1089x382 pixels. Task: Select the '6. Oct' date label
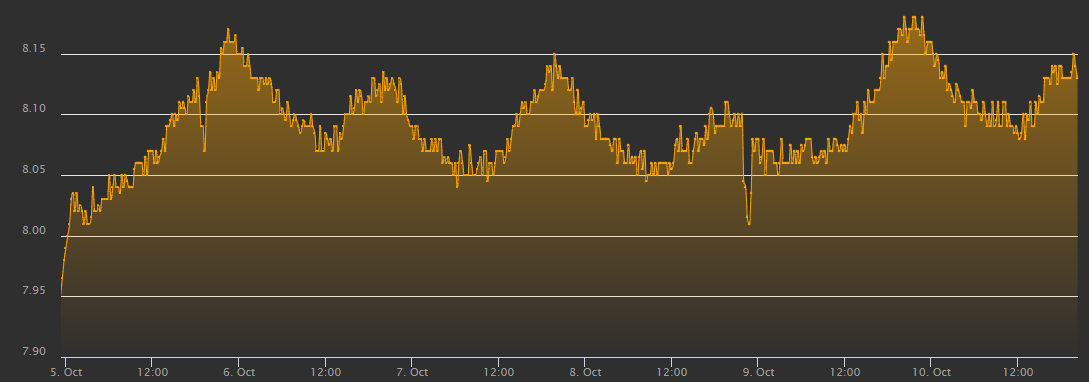coord(238,372)
